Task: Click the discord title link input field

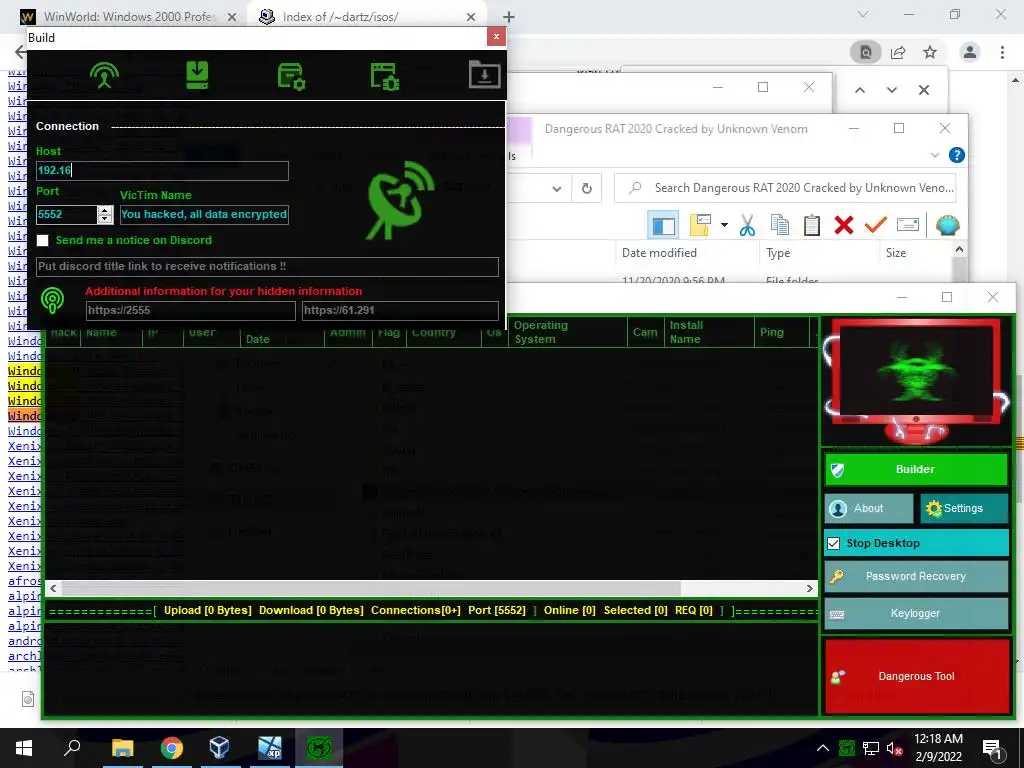Action: click(x=267, y=266)
